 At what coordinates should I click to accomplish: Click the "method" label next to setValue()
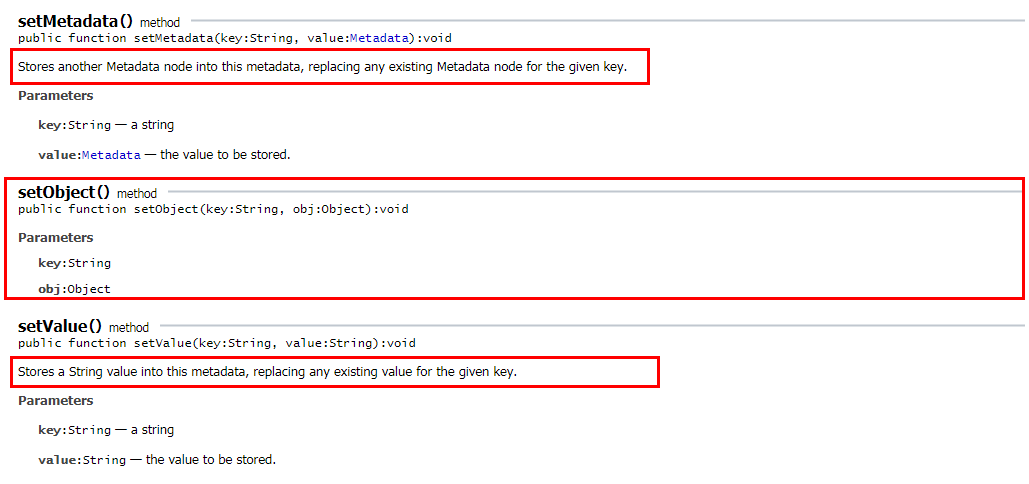coord(129,327)
